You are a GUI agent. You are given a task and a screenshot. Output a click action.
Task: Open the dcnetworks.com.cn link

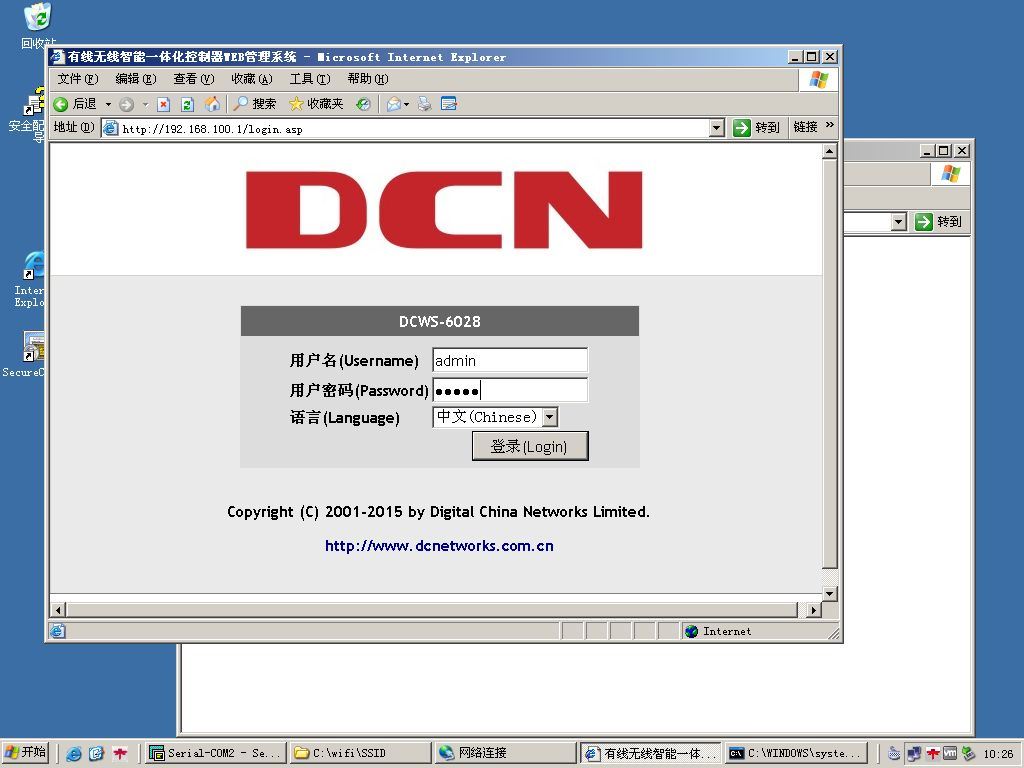coord(439,546)
